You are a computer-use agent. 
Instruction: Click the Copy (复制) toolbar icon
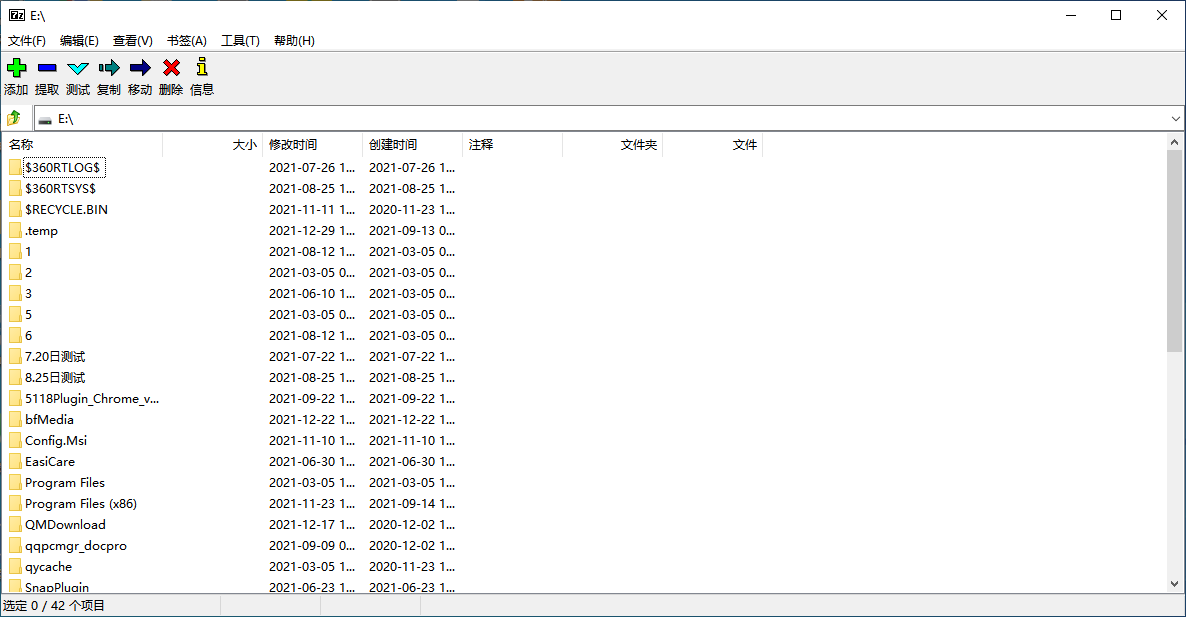pyautogui.click(x=109, y=68)
